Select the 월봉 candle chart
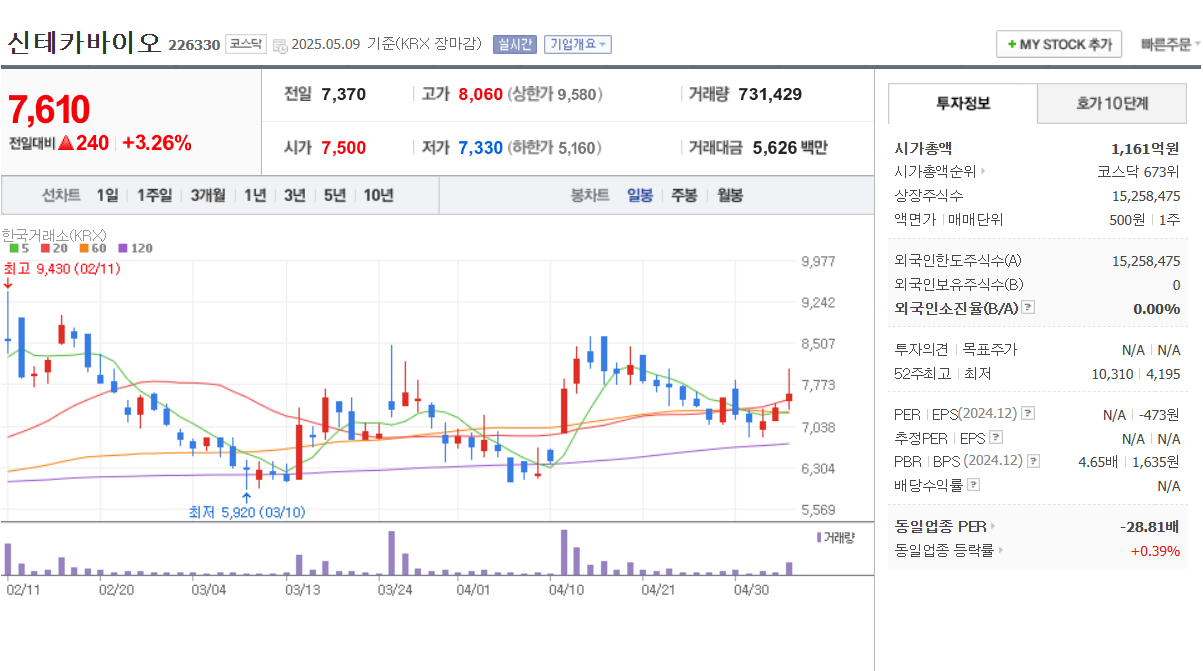The width and height of the screenshot is (1203, 671). 730,195
